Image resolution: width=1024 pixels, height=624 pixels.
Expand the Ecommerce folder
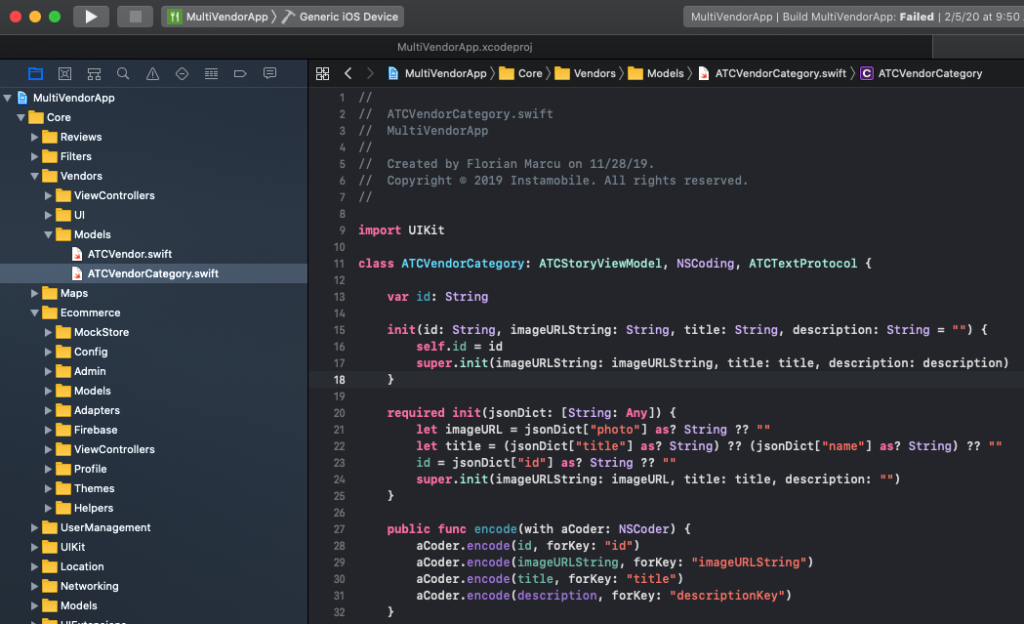[x=36, y=312]
